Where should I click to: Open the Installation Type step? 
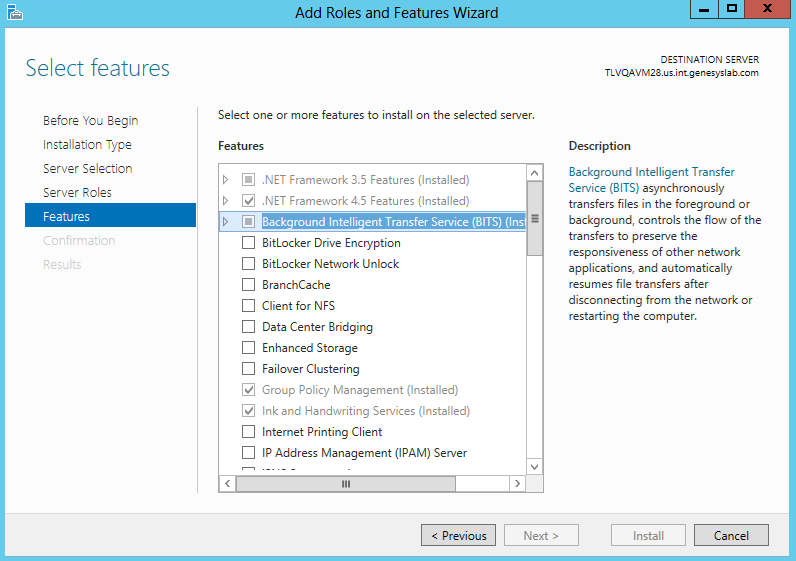tap(87, 144)
